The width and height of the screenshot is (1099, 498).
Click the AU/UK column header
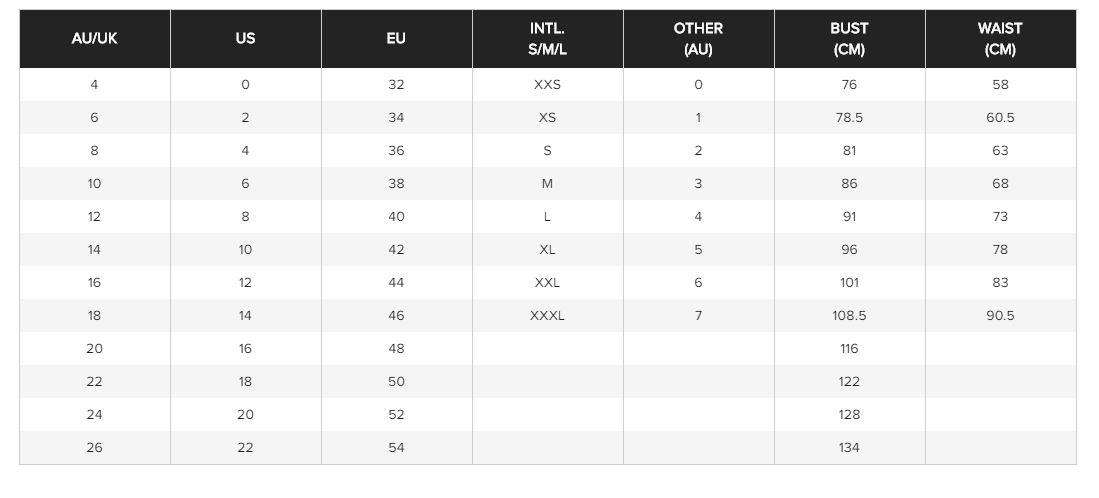[x=95, y=39]
